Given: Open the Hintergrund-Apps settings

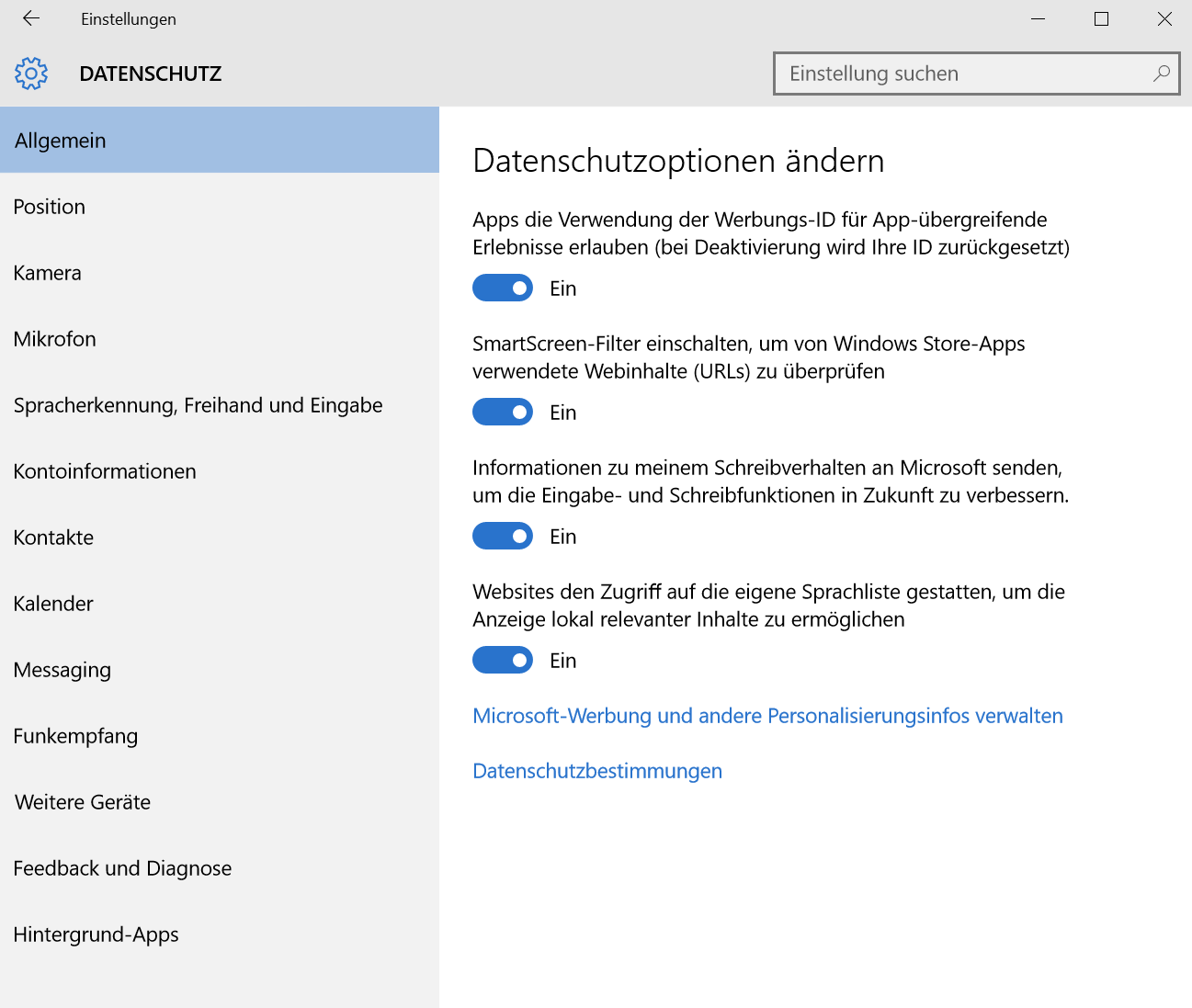Looking at the screenshot, I should (x=96, y=934).
